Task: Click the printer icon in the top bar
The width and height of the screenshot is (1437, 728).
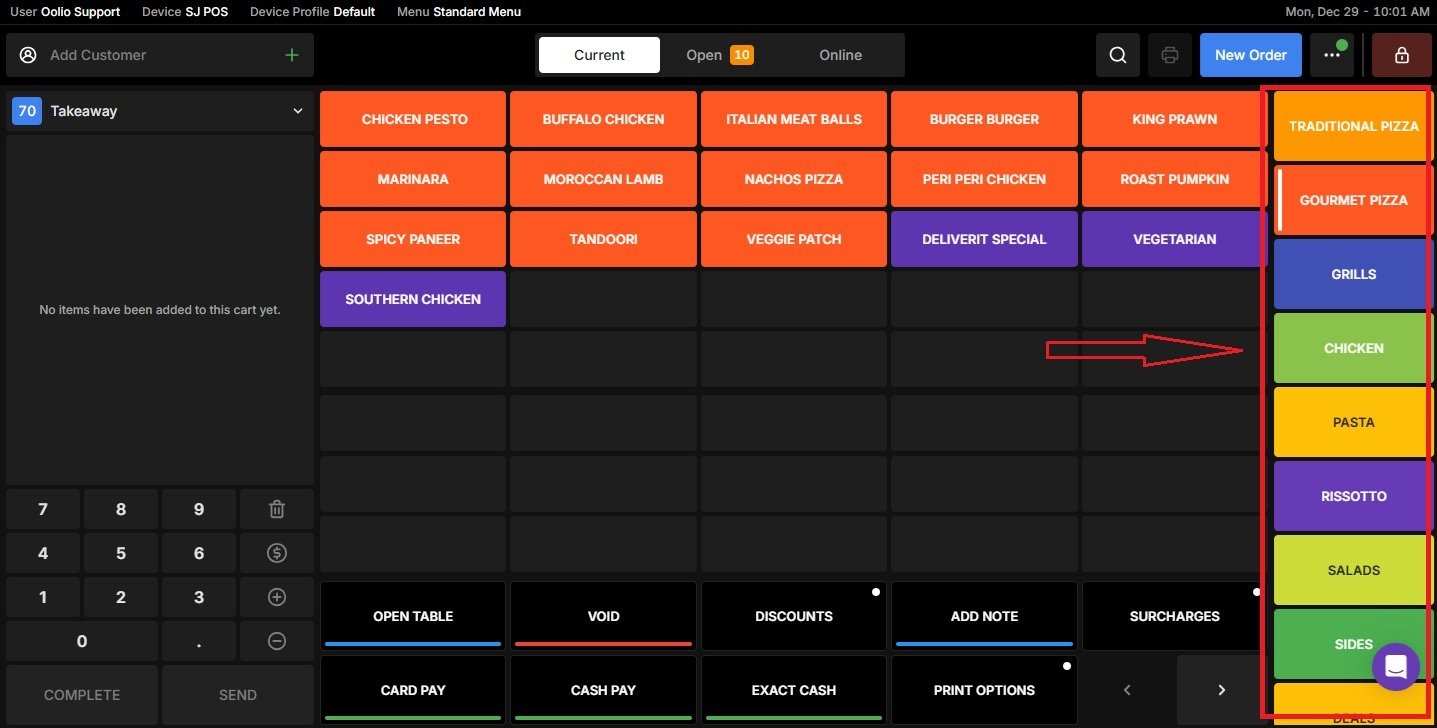Action: pyautogui.click(x=1169, y=55)
